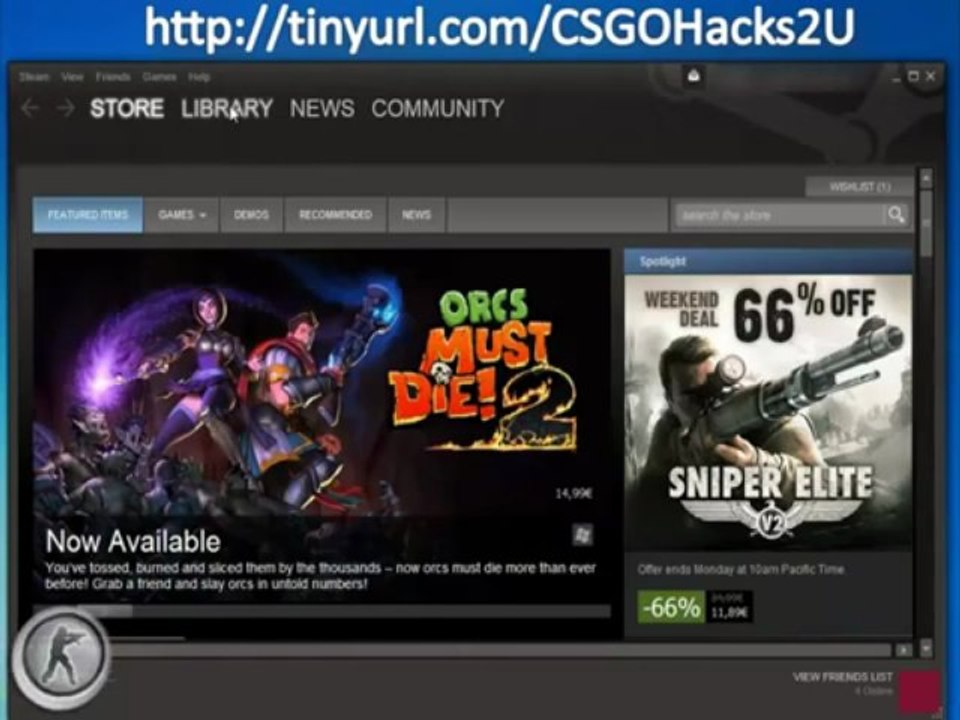Open the Games menu in menu bar
Viewport: 960px width, 720px height.
[159, 77]
